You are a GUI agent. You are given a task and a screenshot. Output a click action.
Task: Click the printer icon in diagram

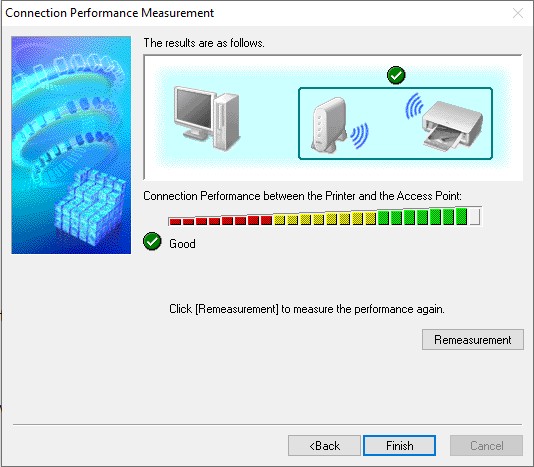click(x=452, y=126)
